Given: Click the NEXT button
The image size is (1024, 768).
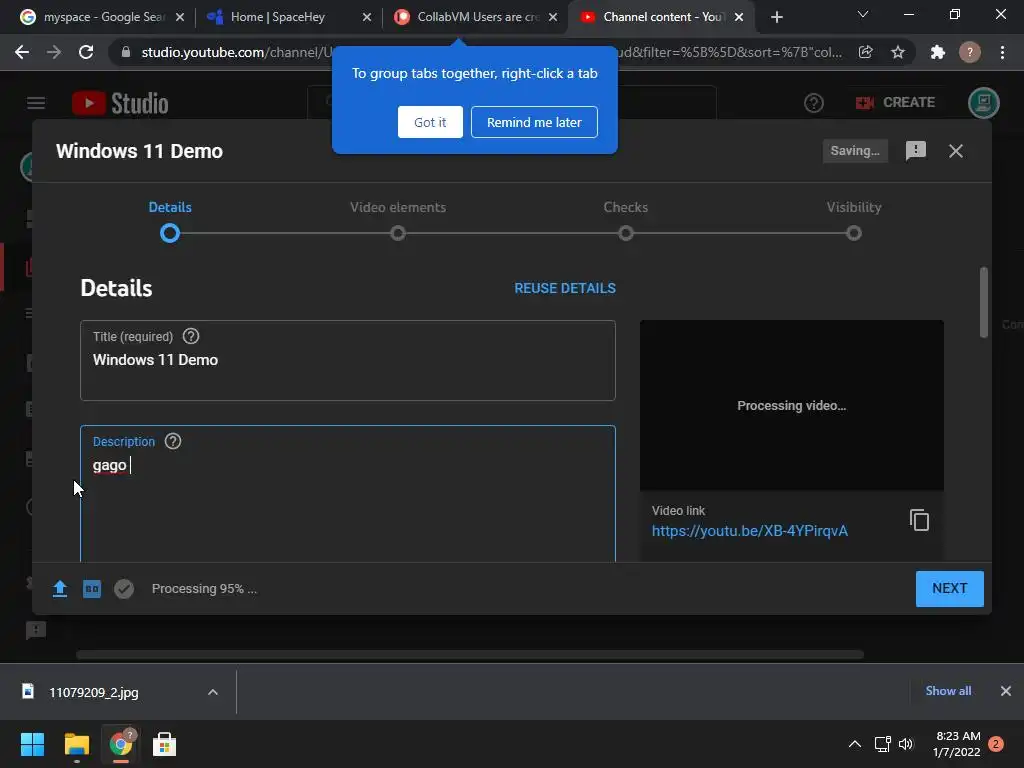Looking at the screenshot, I should tap(950, 589).
